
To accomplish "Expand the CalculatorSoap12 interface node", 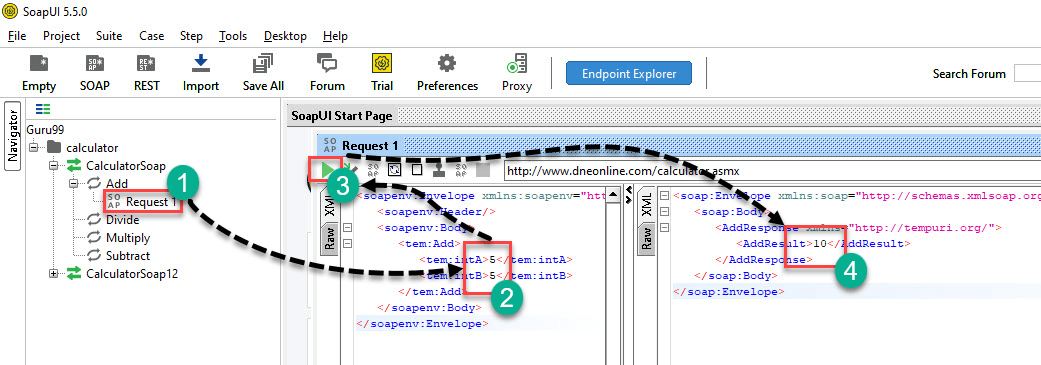I will coord(54,273).
